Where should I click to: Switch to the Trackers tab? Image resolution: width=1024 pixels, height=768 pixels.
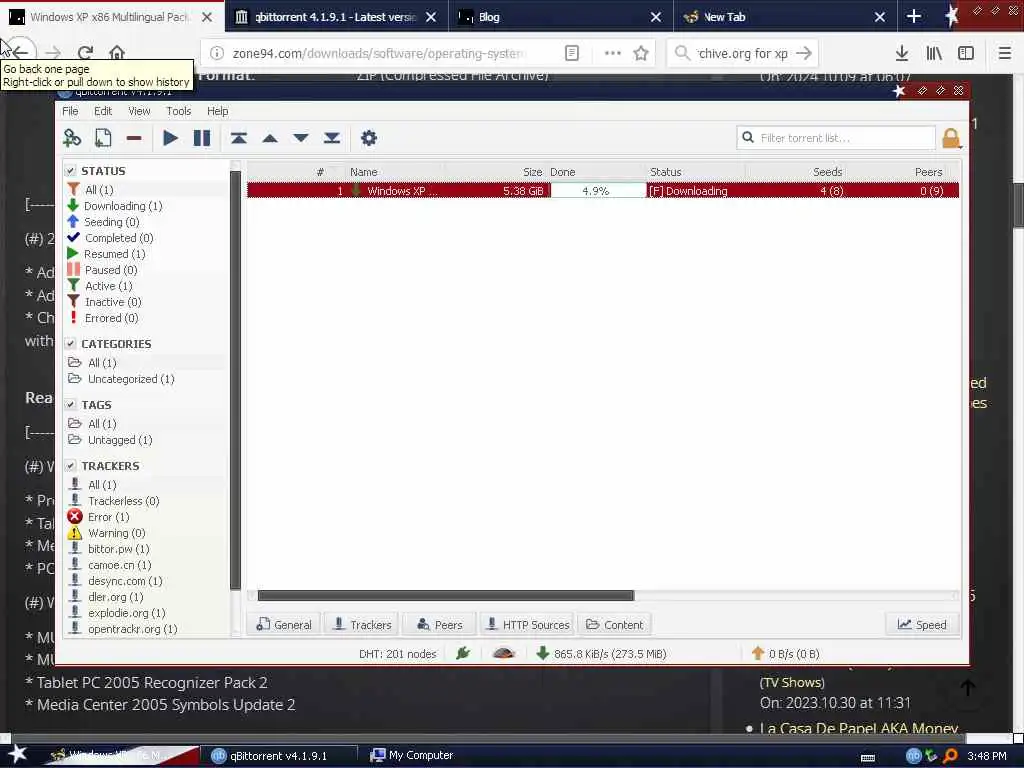point(362,624)
